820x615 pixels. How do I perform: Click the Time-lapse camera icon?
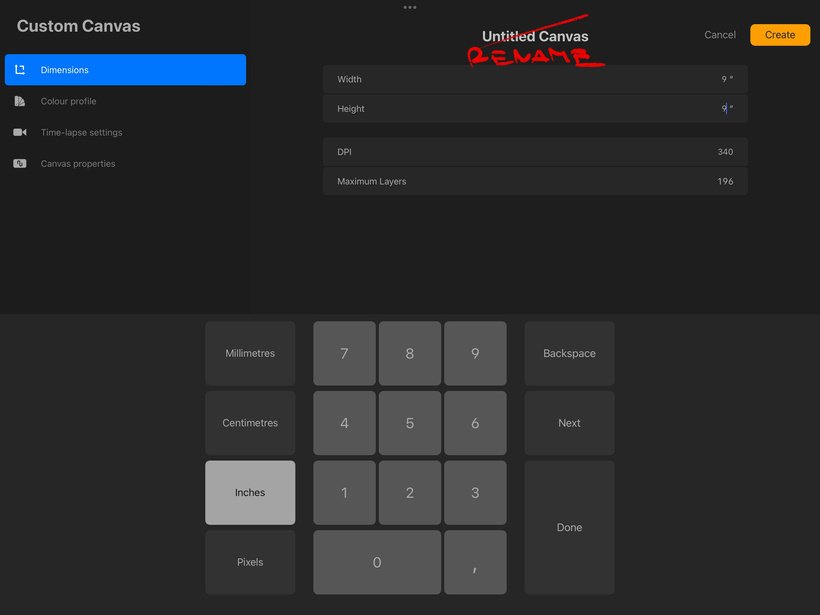[20, 132]
